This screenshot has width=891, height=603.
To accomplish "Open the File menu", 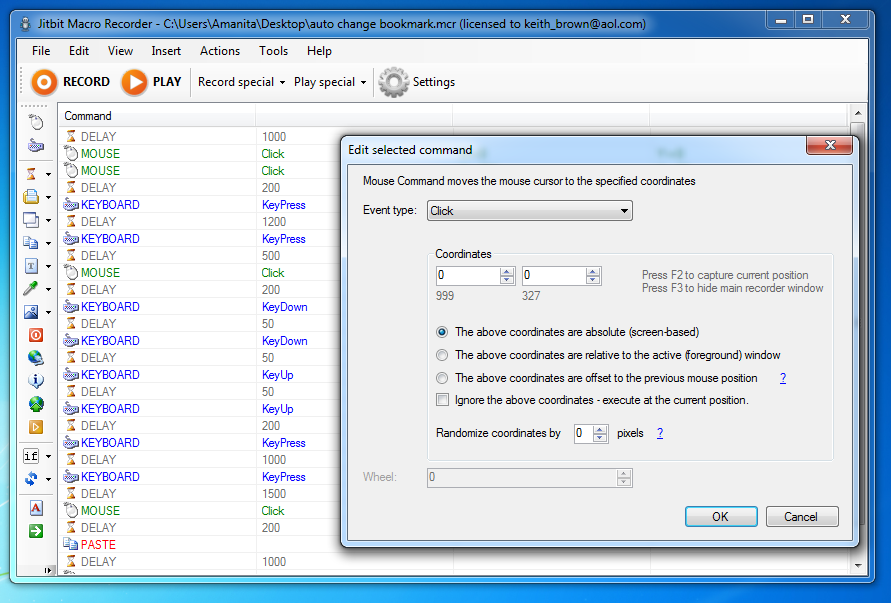I will coord(41,51).
